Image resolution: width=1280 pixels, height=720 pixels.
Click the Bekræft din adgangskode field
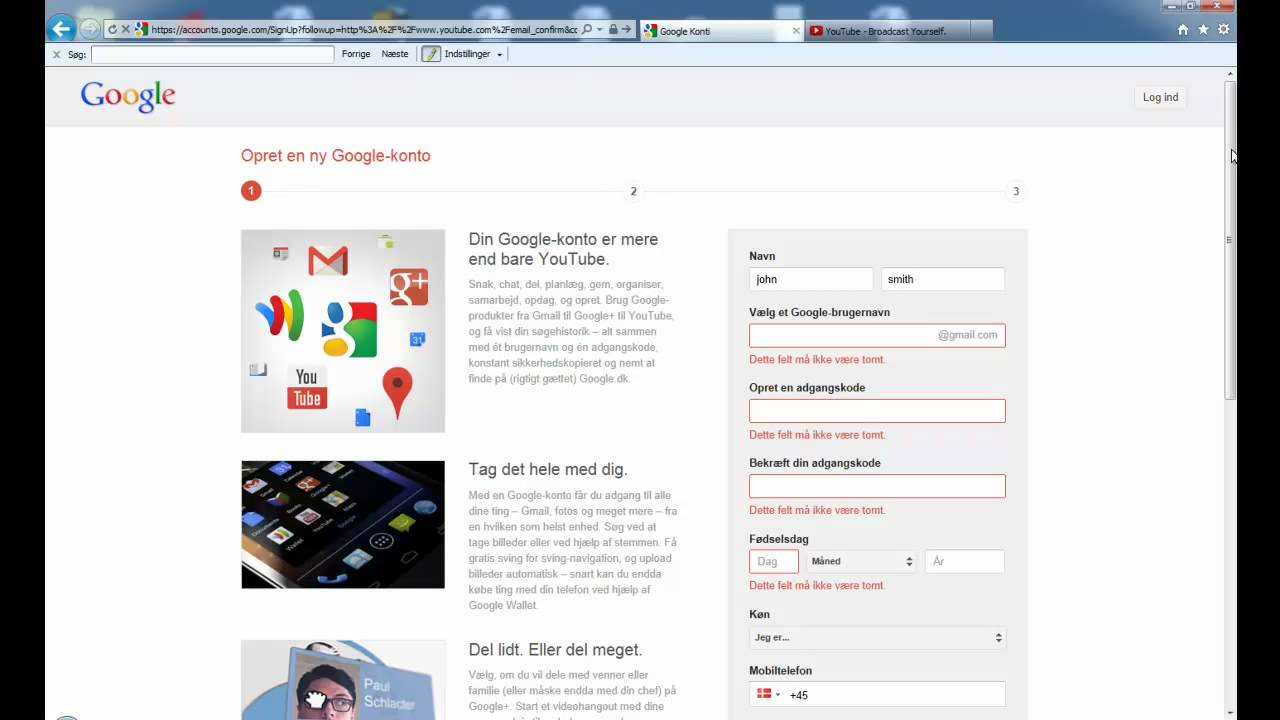[x=877, y=486]
